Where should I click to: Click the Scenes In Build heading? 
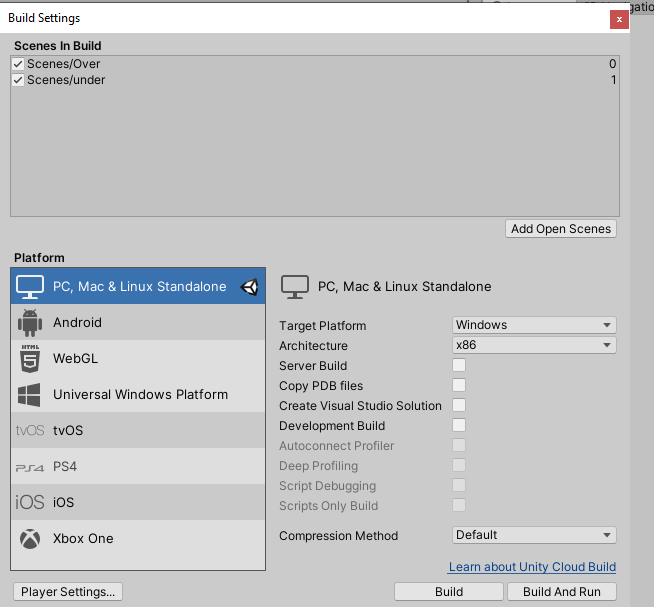click(58, 45)
